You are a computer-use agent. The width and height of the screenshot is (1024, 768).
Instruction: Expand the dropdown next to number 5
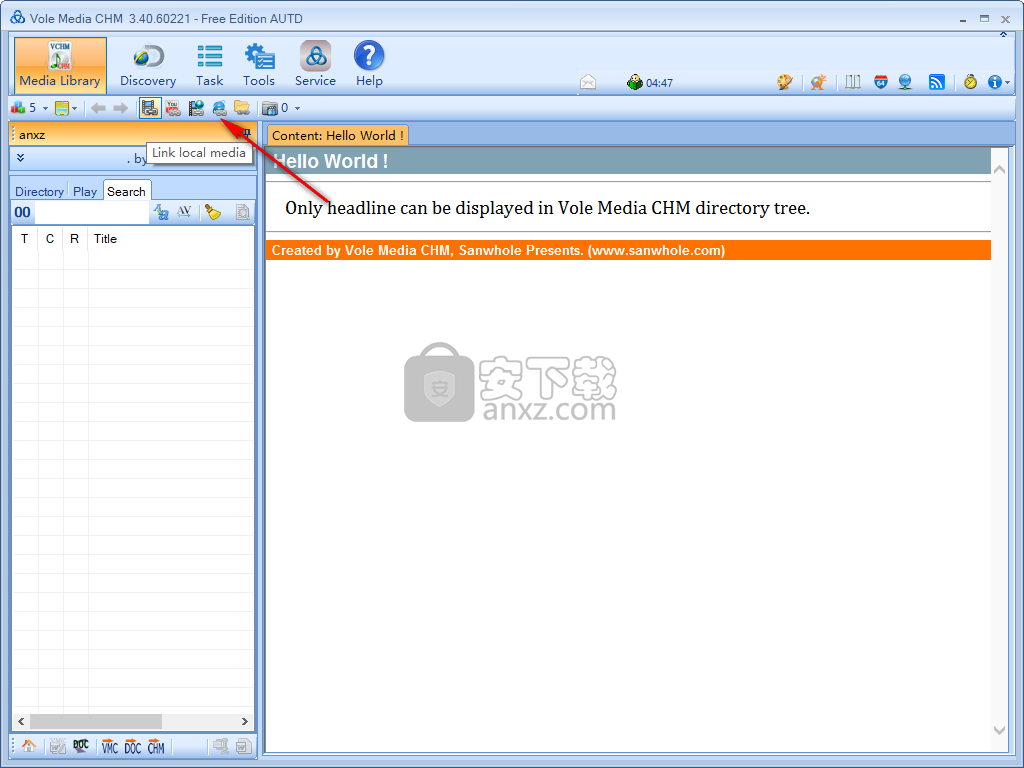(x=45, y=108)
